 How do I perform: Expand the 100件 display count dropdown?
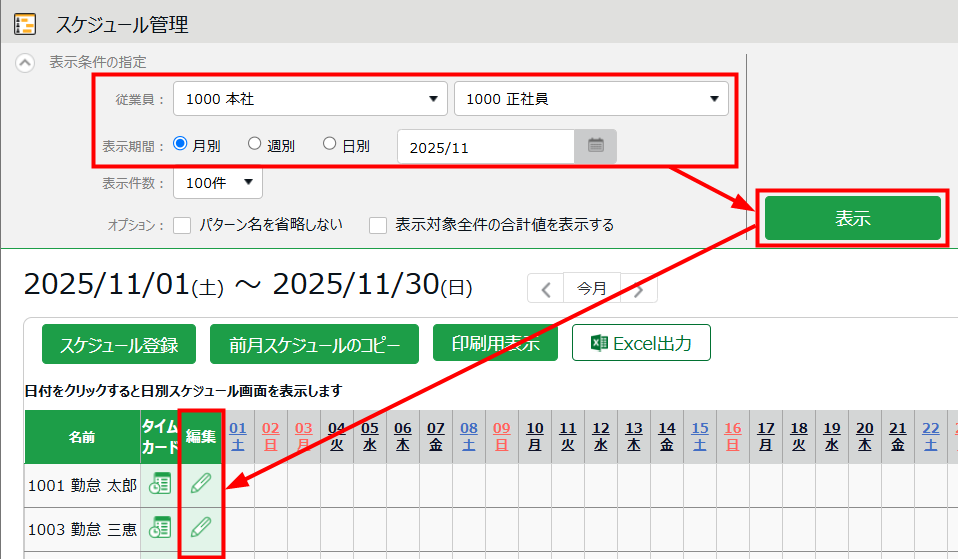(x=218, y=183)
